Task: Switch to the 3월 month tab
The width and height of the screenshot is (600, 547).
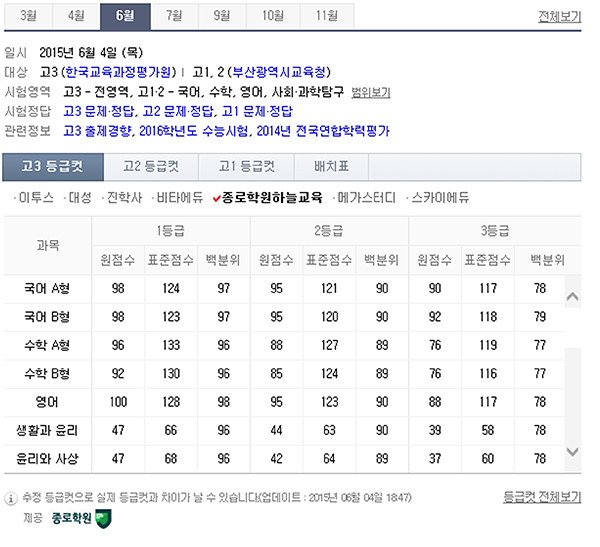Action: pos(30,15)
